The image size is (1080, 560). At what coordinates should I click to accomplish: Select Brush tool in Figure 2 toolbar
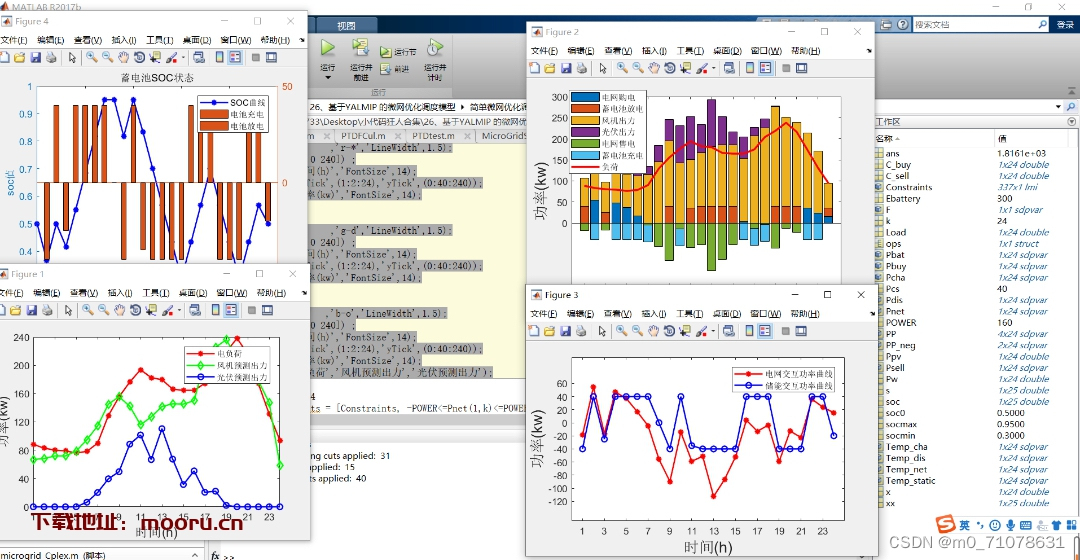coord(702,68)
